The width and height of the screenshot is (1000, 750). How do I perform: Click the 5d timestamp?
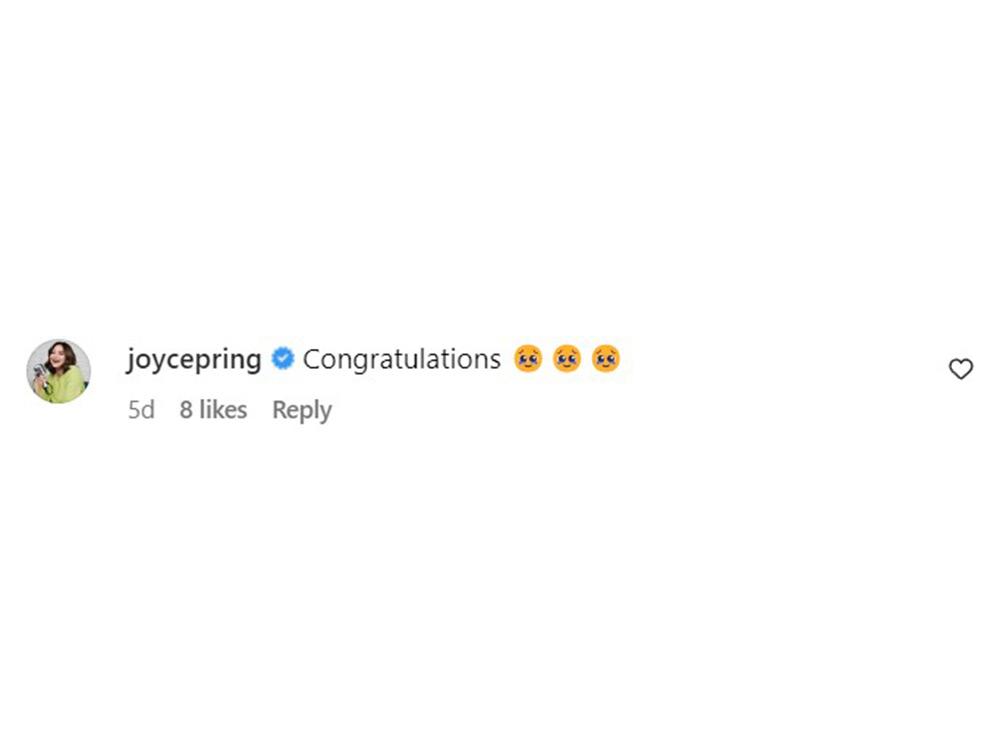point(141,410)
